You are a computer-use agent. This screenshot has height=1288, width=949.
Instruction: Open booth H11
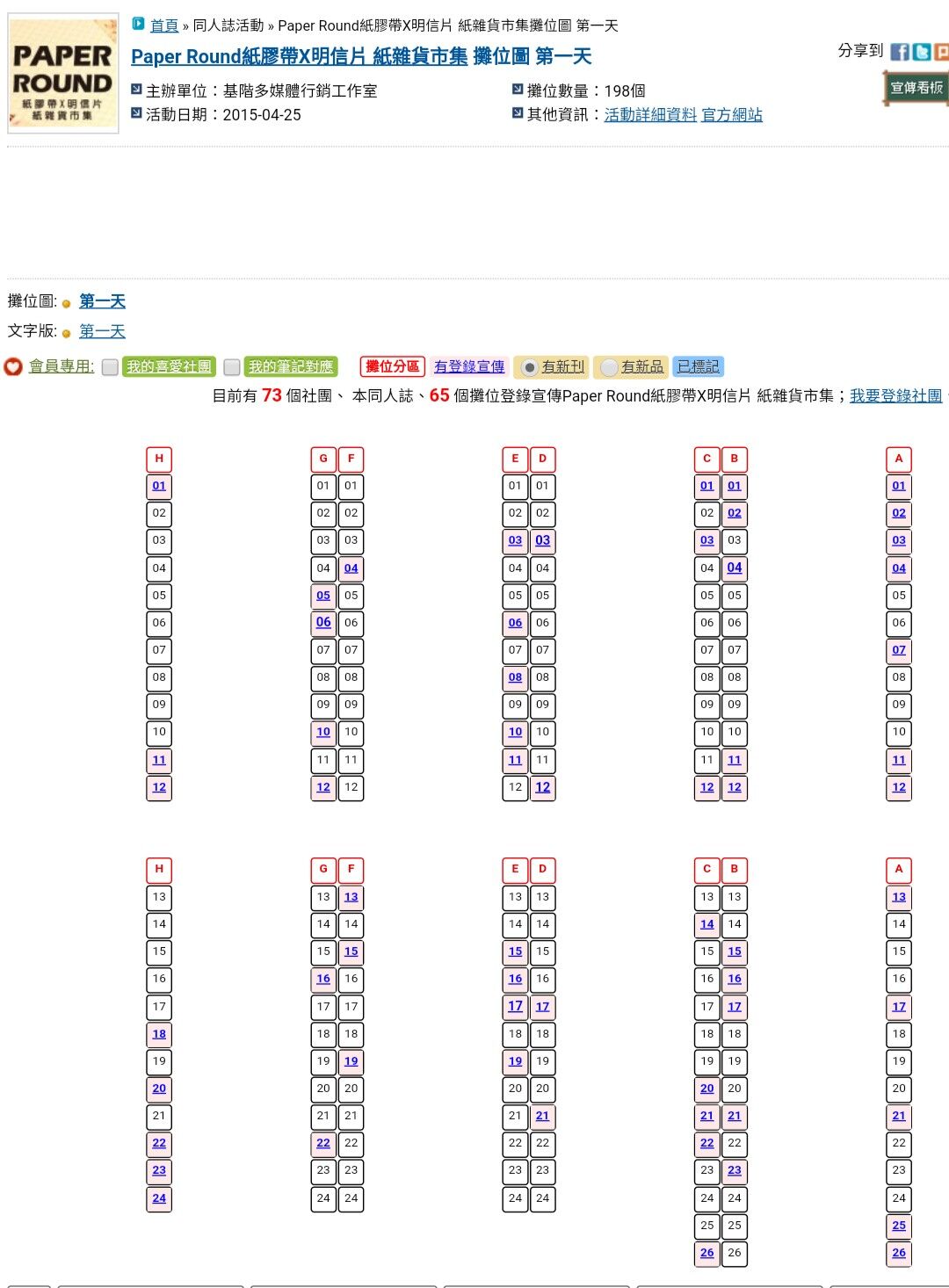click(159, 760)
